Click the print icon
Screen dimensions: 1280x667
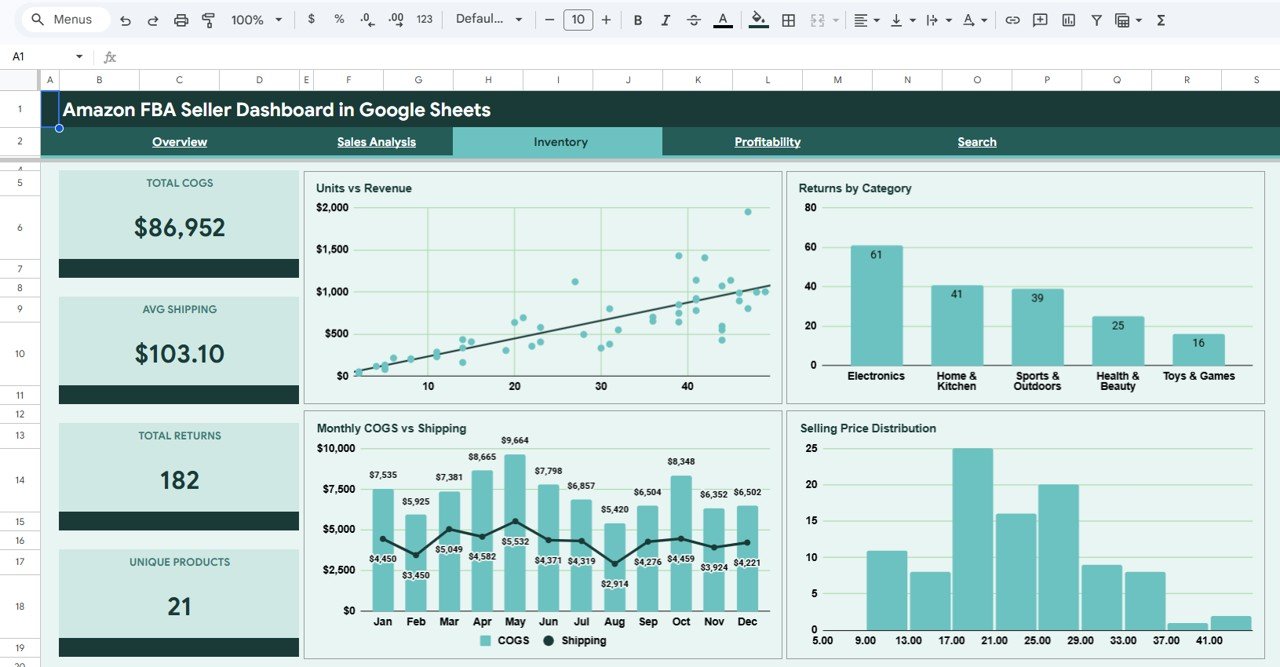coord(180,19)
